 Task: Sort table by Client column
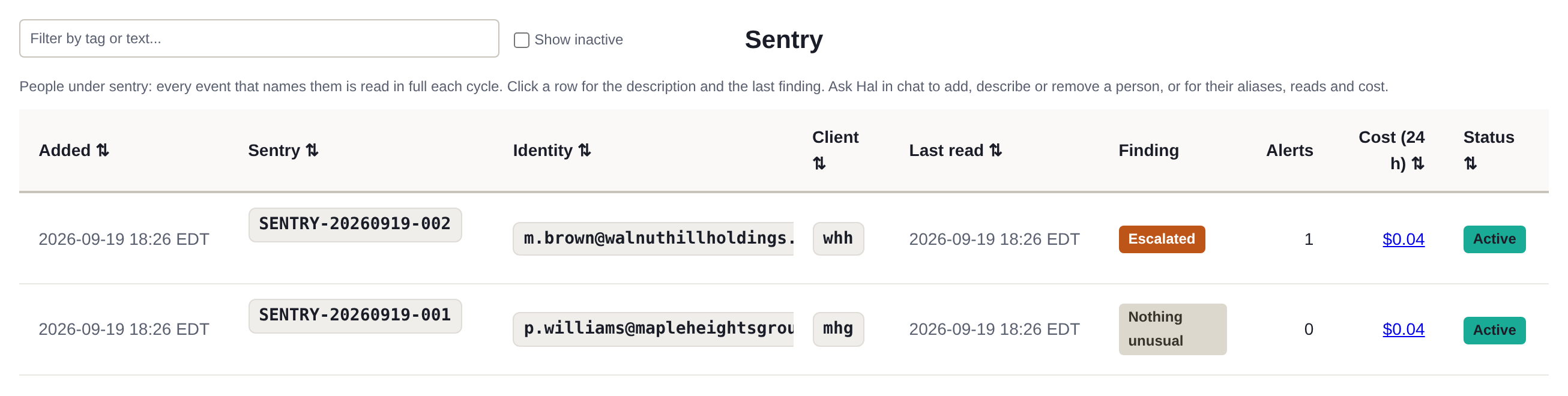835,150
